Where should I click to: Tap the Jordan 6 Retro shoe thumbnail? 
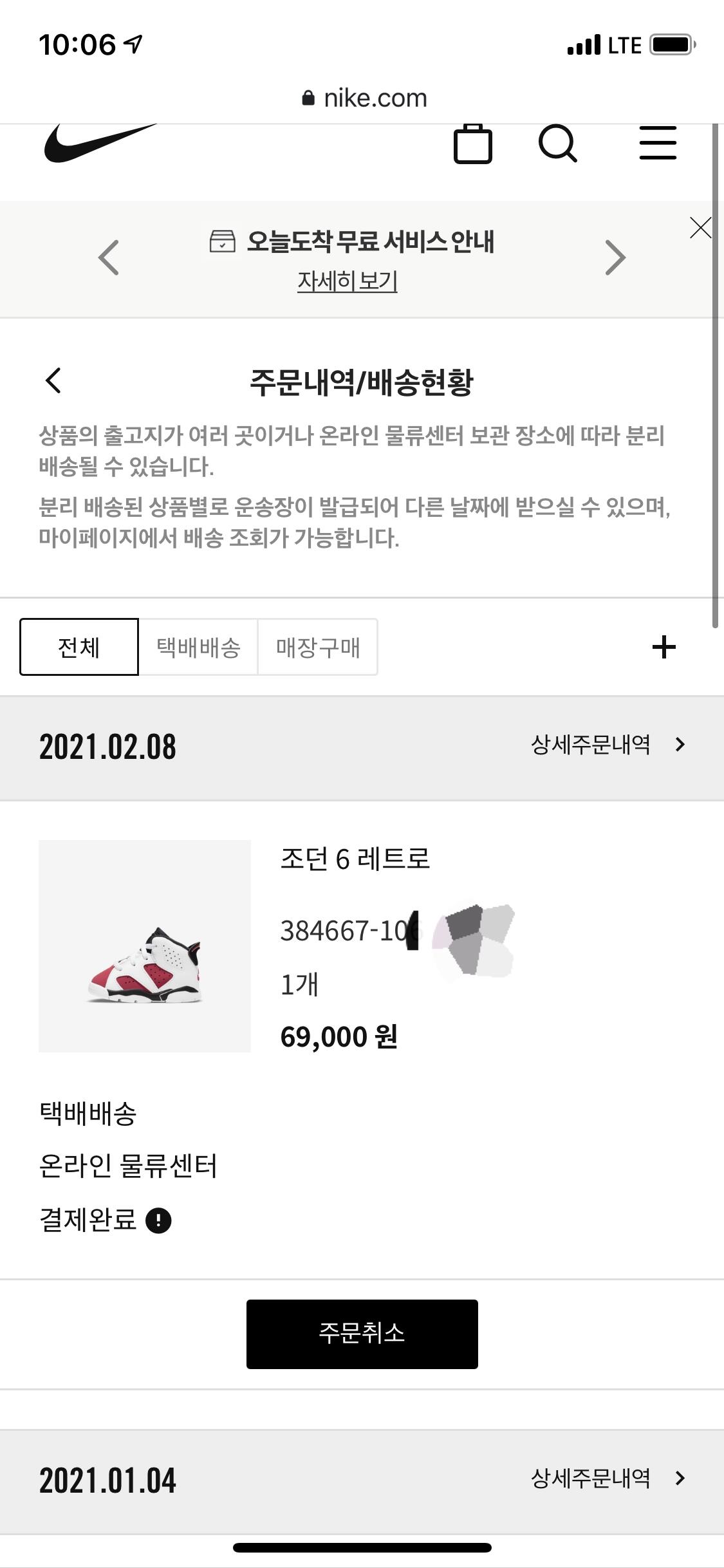tap(145, 946)
